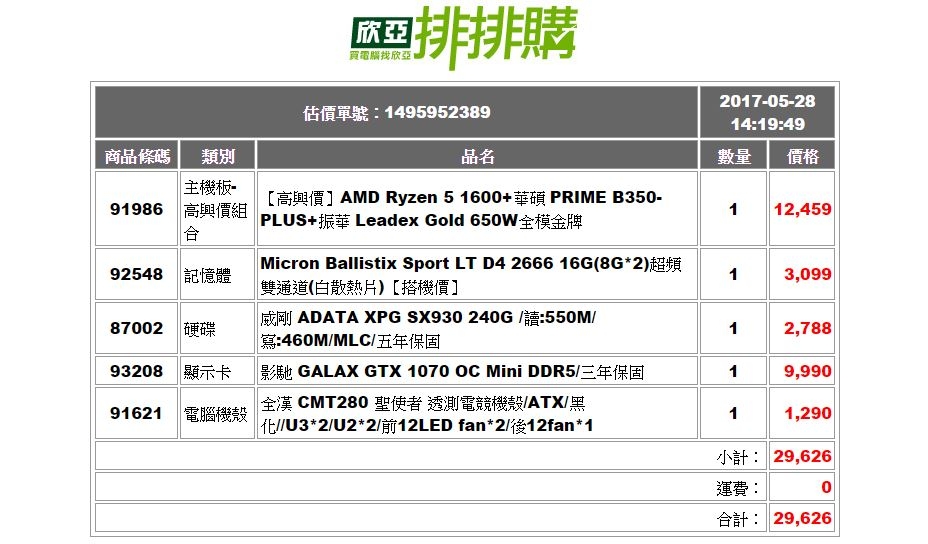Image resolution: width=928 pixels, height=544 pixels.
Task: Click the price 12,459
Action: point(803,209)
